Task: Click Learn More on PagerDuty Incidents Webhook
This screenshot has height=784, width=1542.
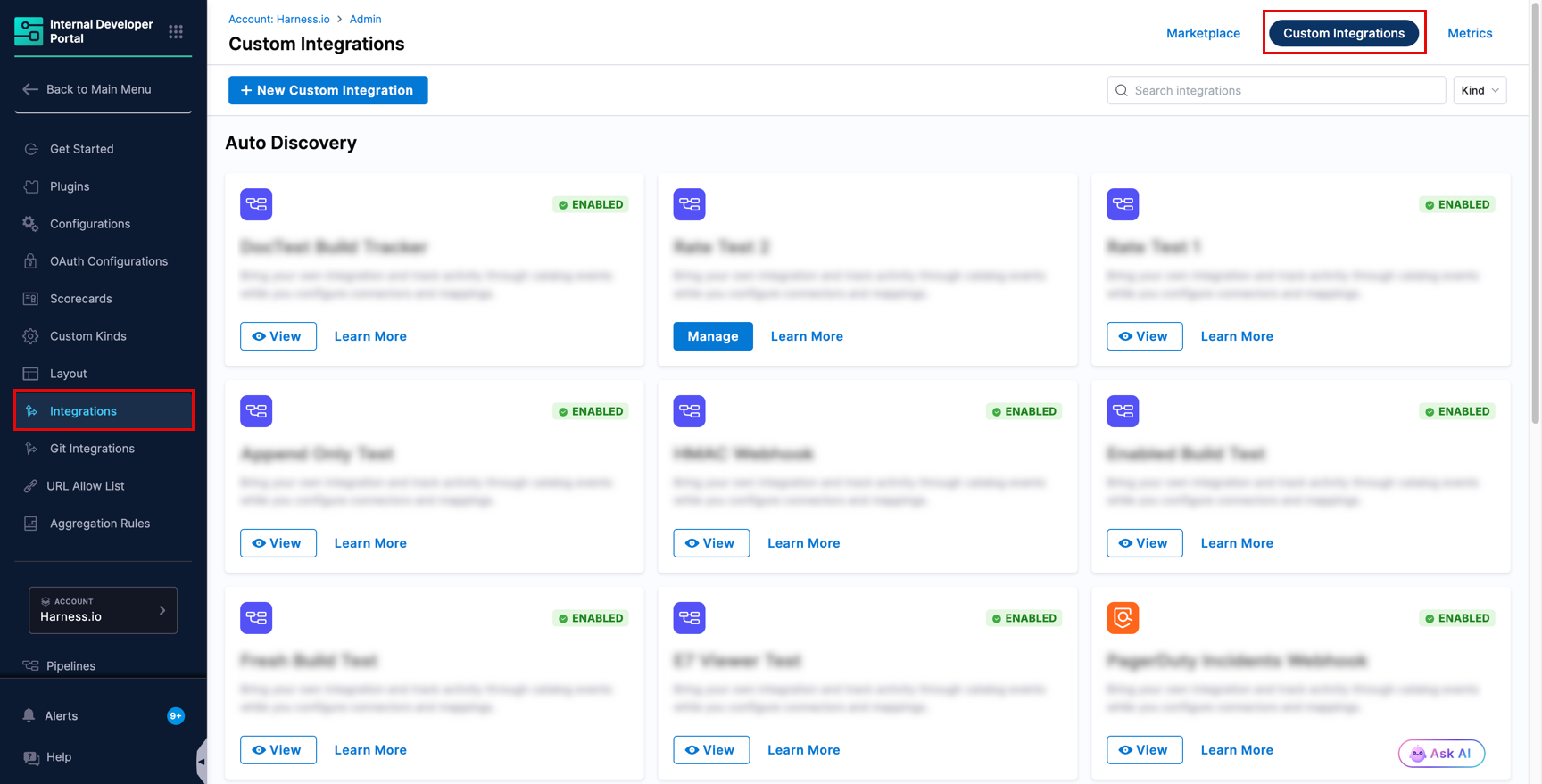Action: click(1237, 750)
